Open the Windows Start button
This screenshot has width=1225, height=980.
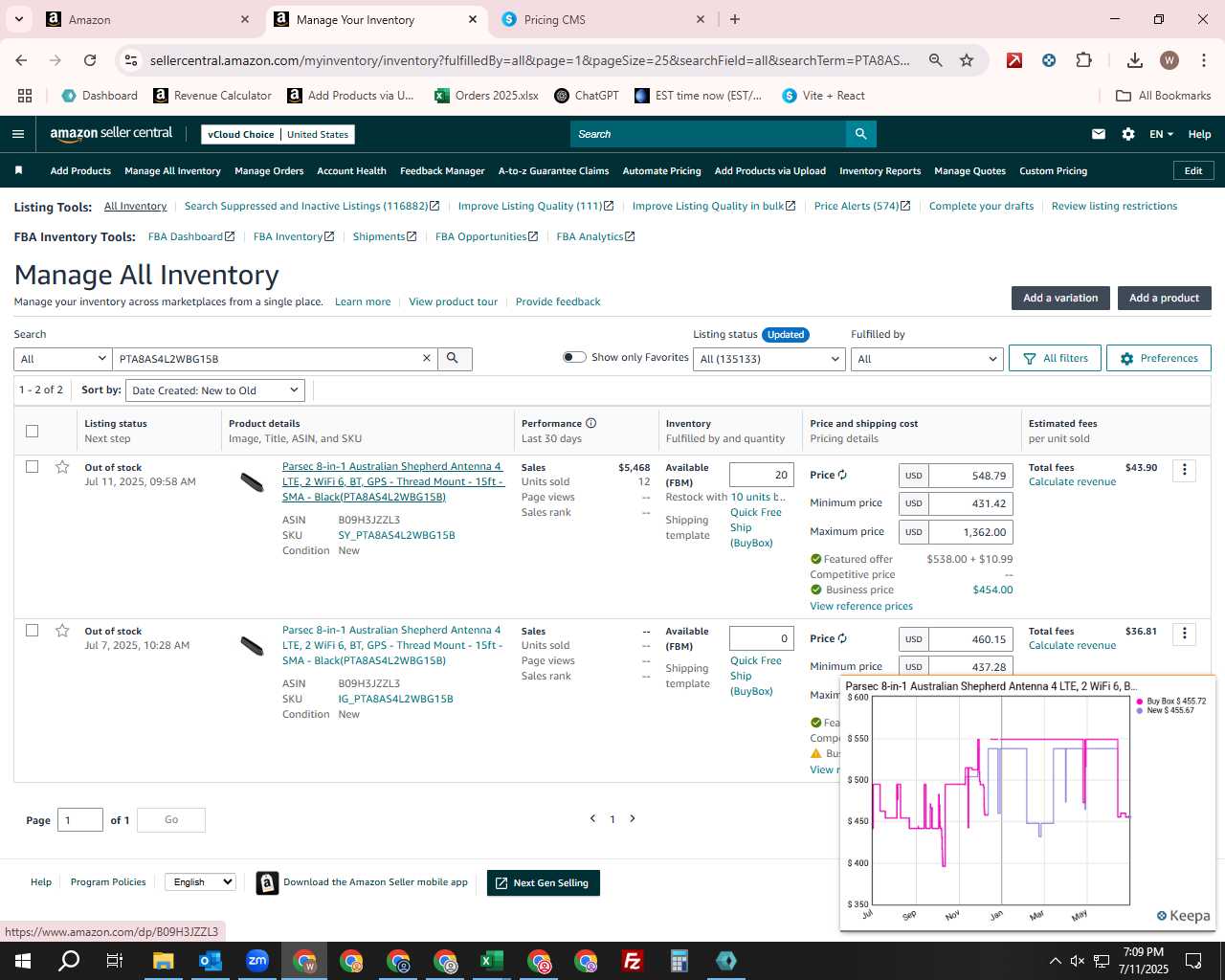click(x=23, y=961)
